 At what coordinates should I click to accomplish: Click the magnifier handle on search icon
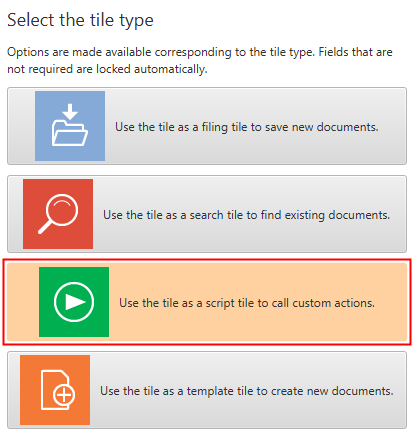point(45,227)
